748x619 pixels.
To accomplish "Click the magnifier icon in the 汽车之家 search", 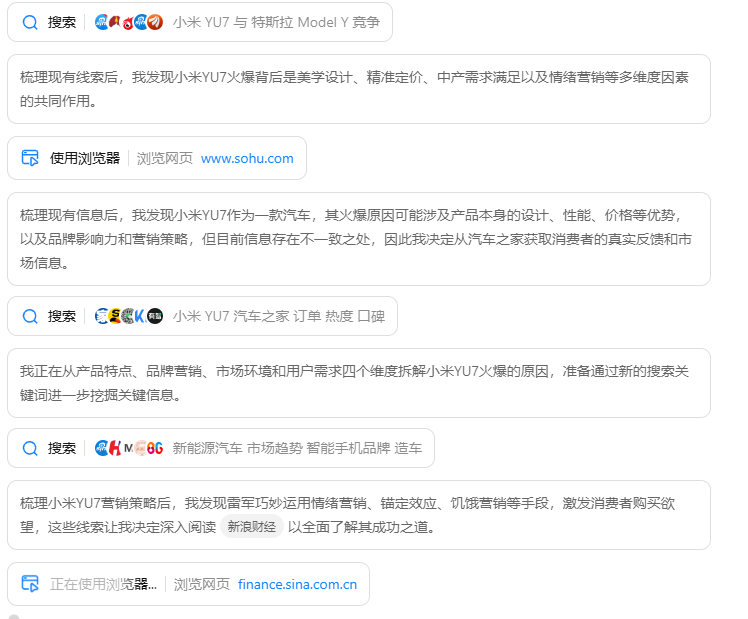I will 30,316.
